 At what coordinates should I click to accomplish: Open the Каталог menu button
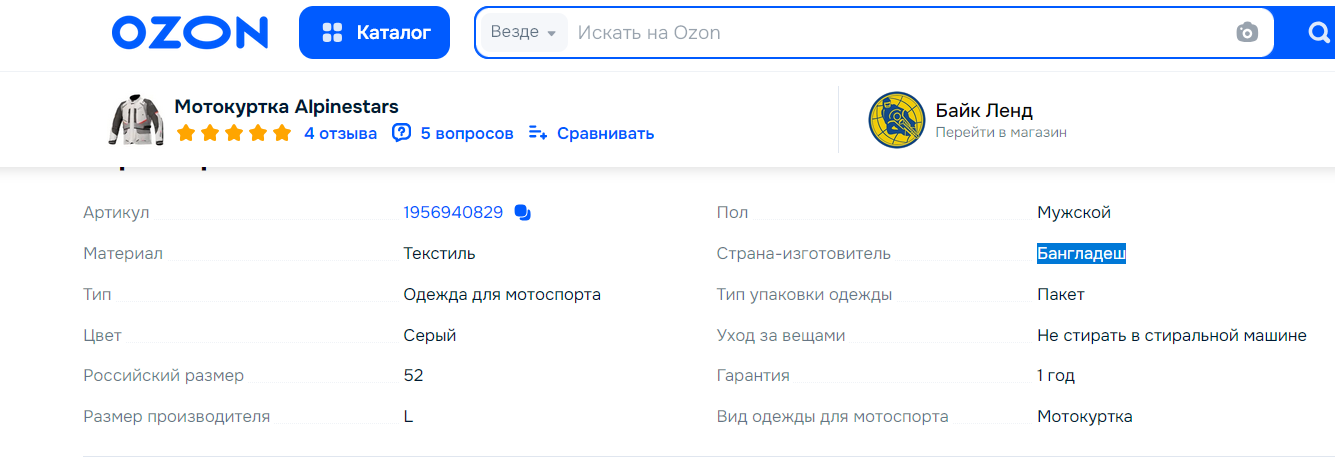click(x=374, y=33)
